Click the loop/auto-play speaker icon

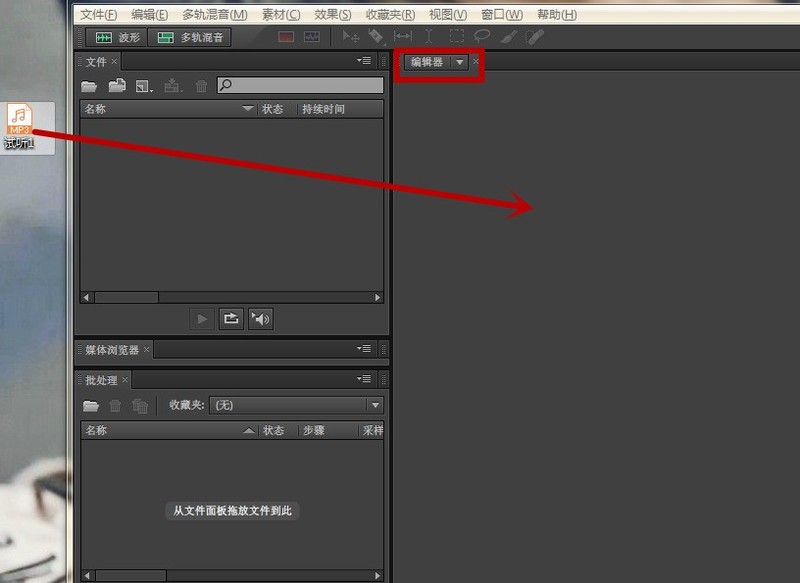pos(260,318)
